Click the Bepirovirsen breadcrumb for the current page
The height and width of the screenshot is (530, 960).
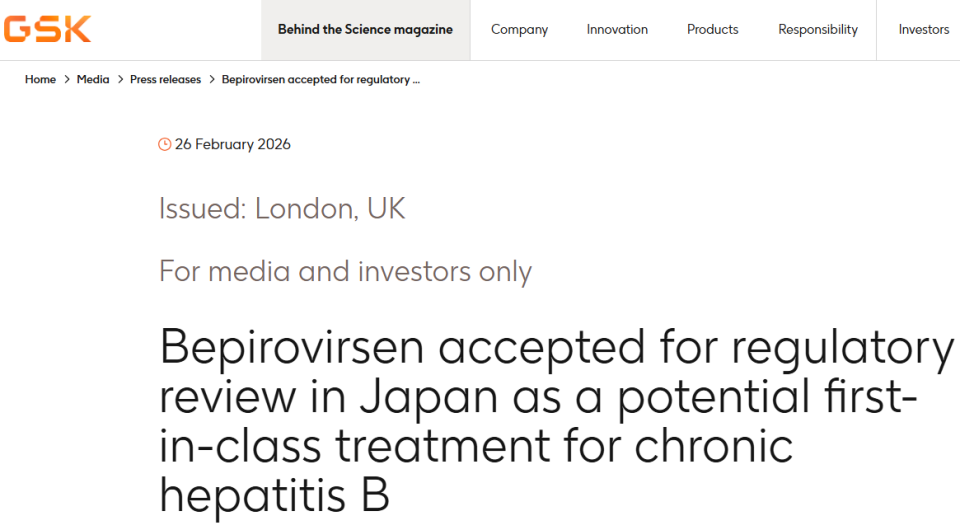315,80
